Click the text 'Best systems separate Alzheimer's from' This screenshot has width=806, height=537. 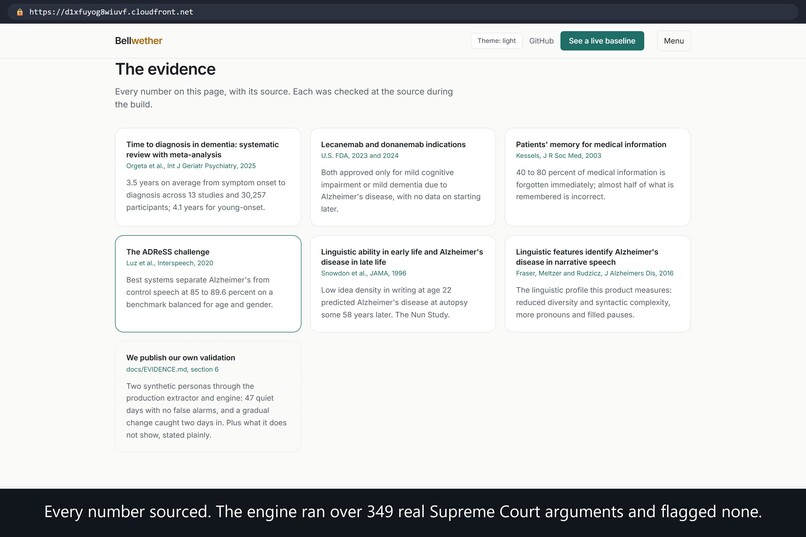pyautogui.click(x=197, y=280)
